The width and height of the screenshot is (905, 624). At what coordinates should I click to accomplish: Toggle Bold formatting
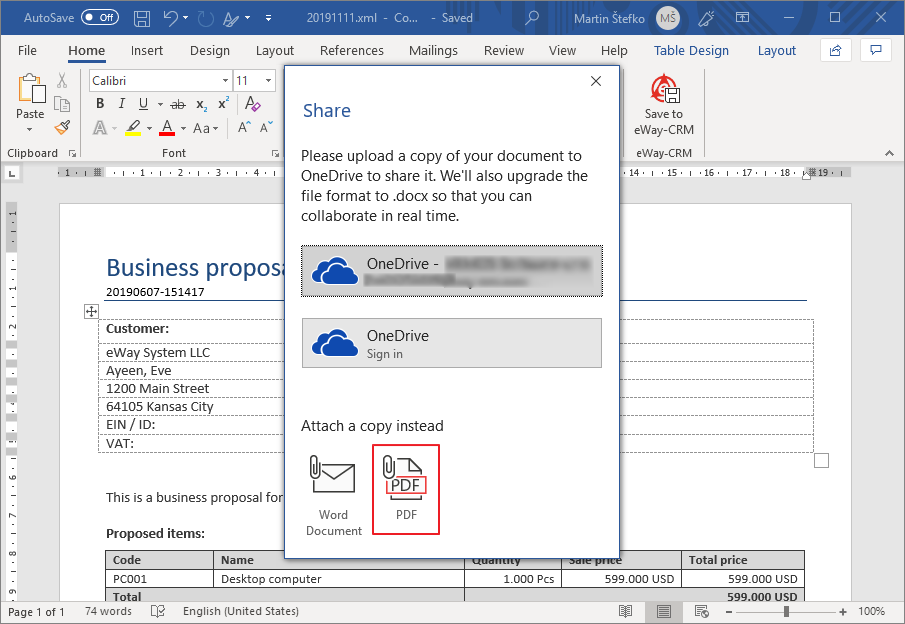pos(100,103)
